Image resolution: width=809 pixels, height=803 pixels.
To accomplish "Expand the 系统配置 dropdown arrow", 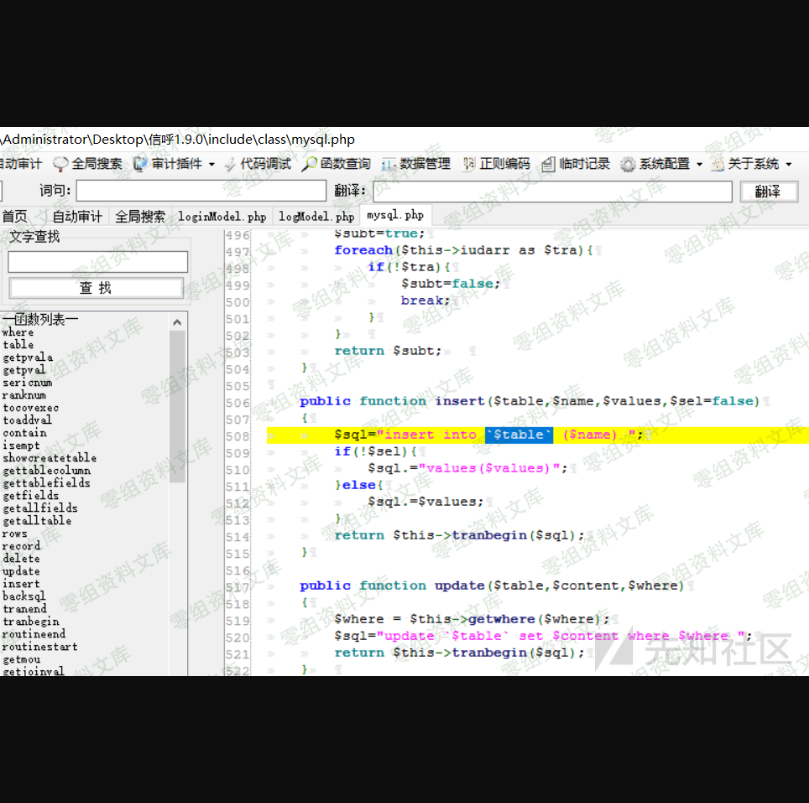I will click(699, 165).
